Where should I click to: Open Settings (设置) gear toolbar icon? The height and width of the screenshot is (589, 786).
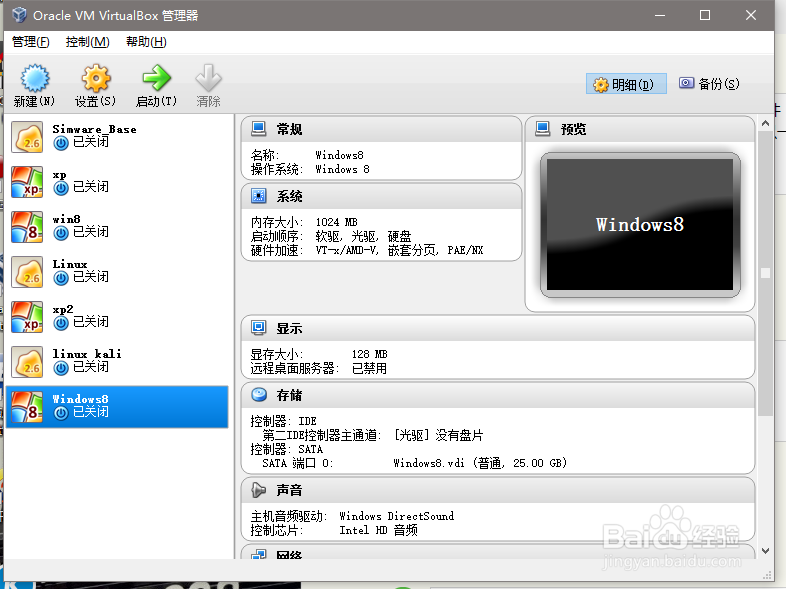[96, 78]
